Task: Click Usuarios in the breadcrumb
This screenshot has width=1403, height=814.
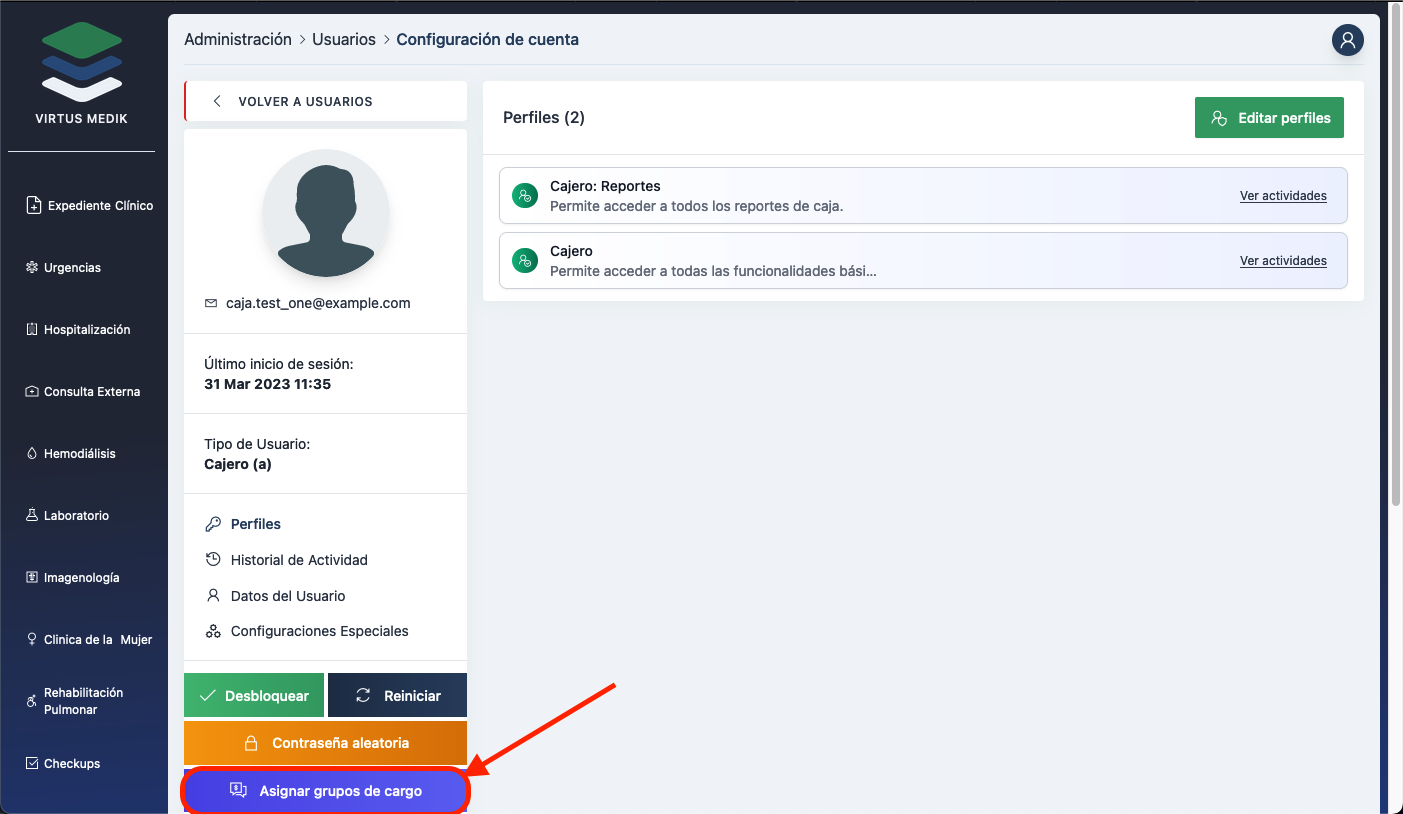Action: (344, 40)
